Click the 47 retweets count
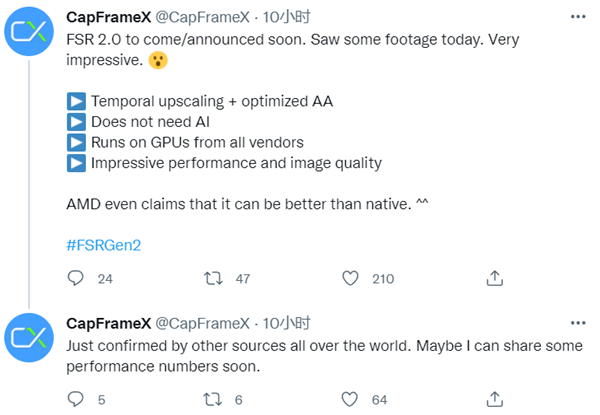 [242, 278]
